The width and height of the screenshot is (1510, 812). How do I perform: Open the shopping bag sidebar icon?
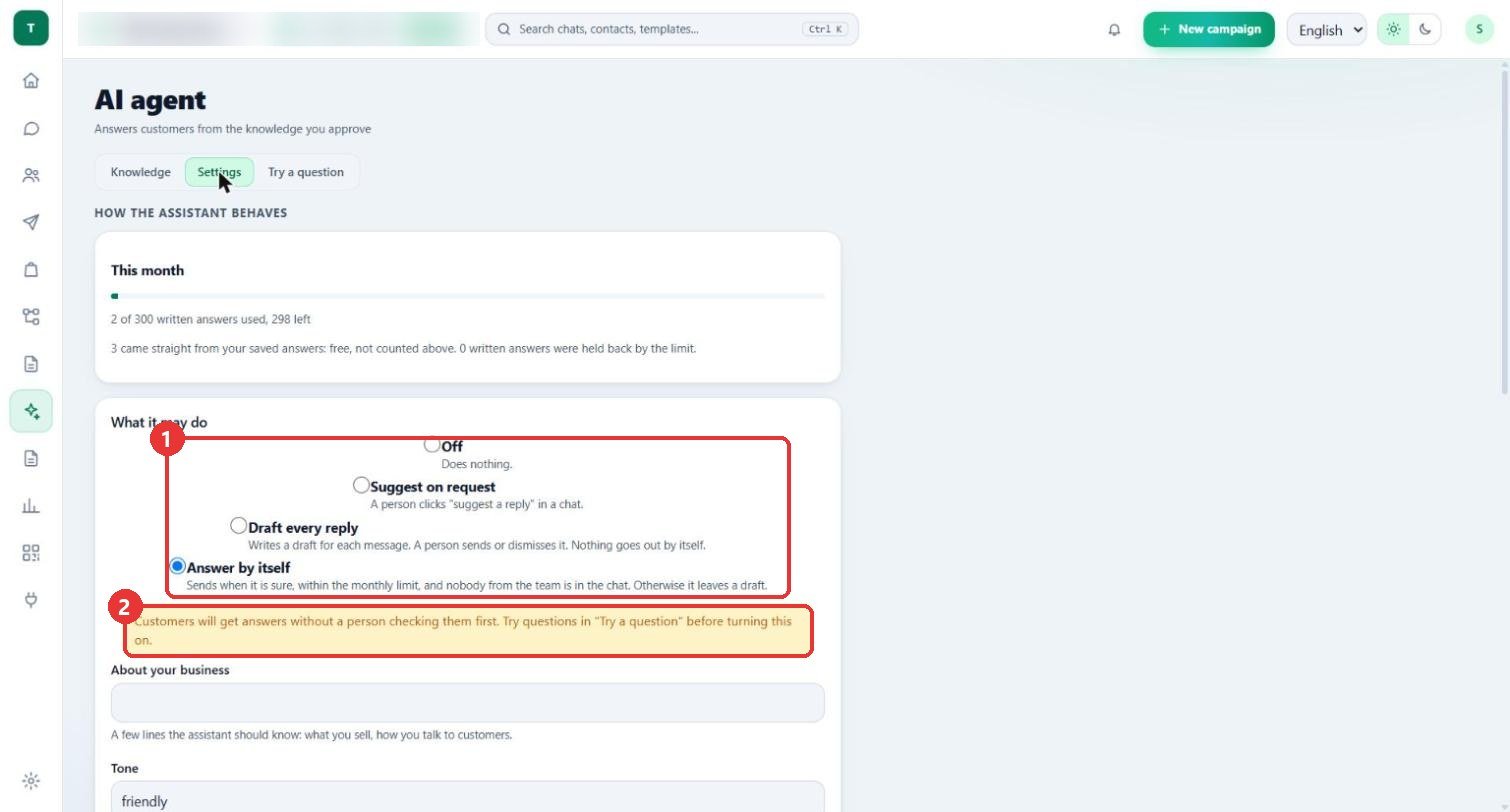(x=31, y=269)
